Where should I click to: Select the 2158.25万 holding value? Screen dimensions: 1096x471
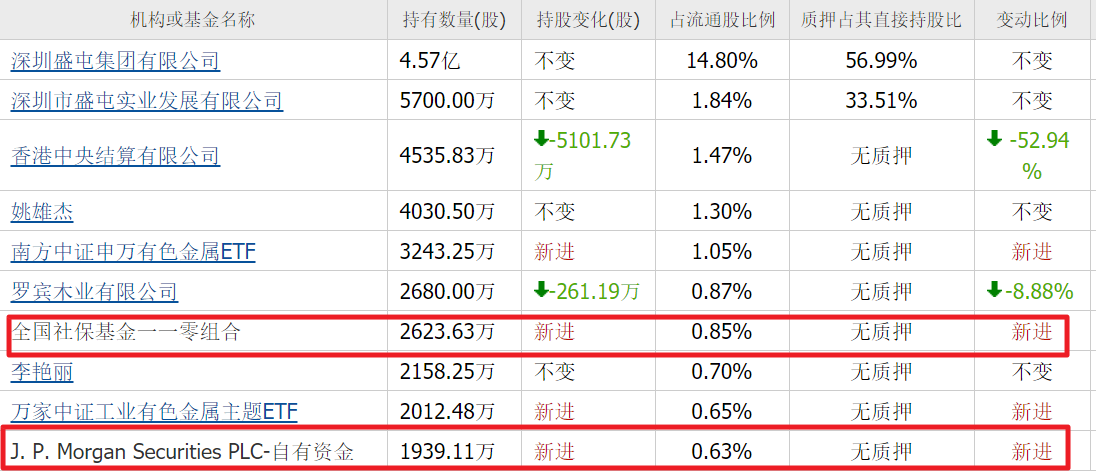pyautogui.click(x=447, y=372)
